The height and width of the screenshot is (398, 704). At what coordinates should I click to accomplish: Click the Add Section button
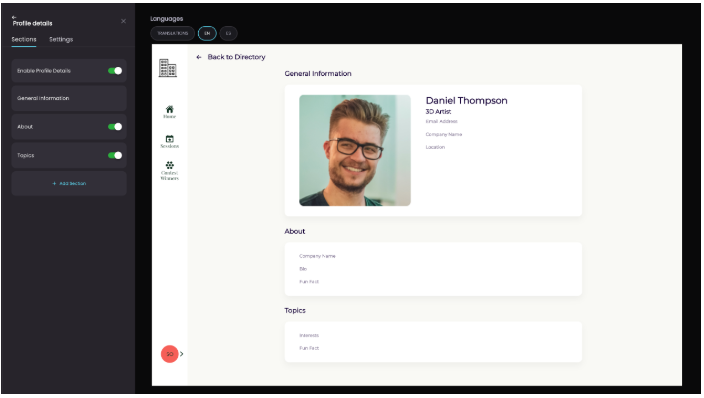[x=69, y=183]
